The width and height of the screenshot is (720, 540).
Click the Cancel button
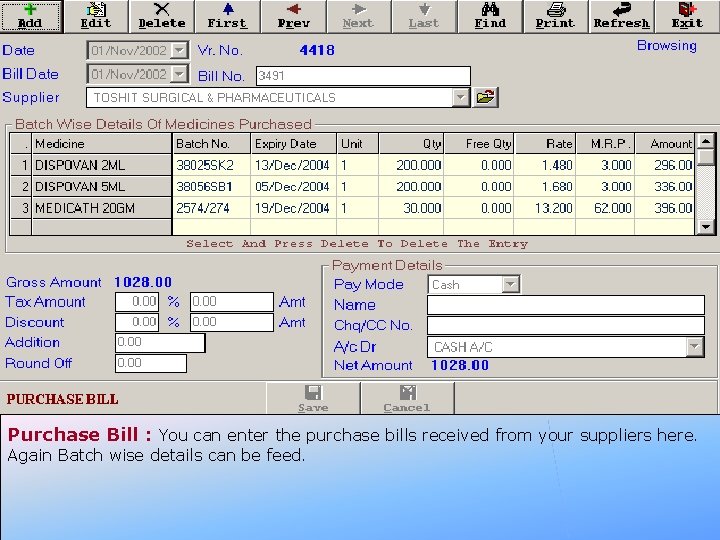[407, 399]
